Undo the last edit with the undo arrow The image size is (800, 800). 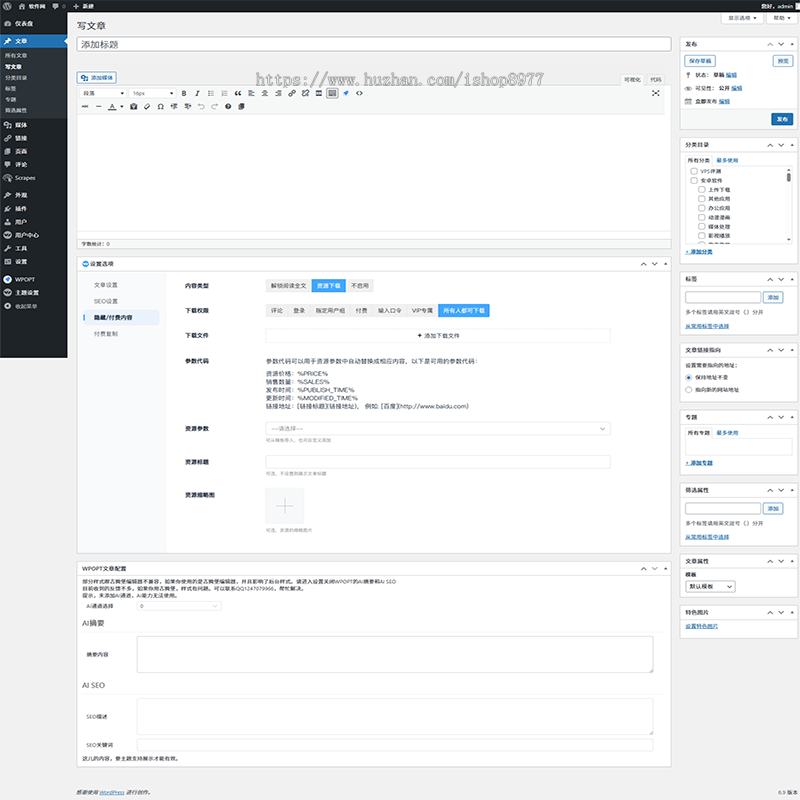(x=201, y=107)
